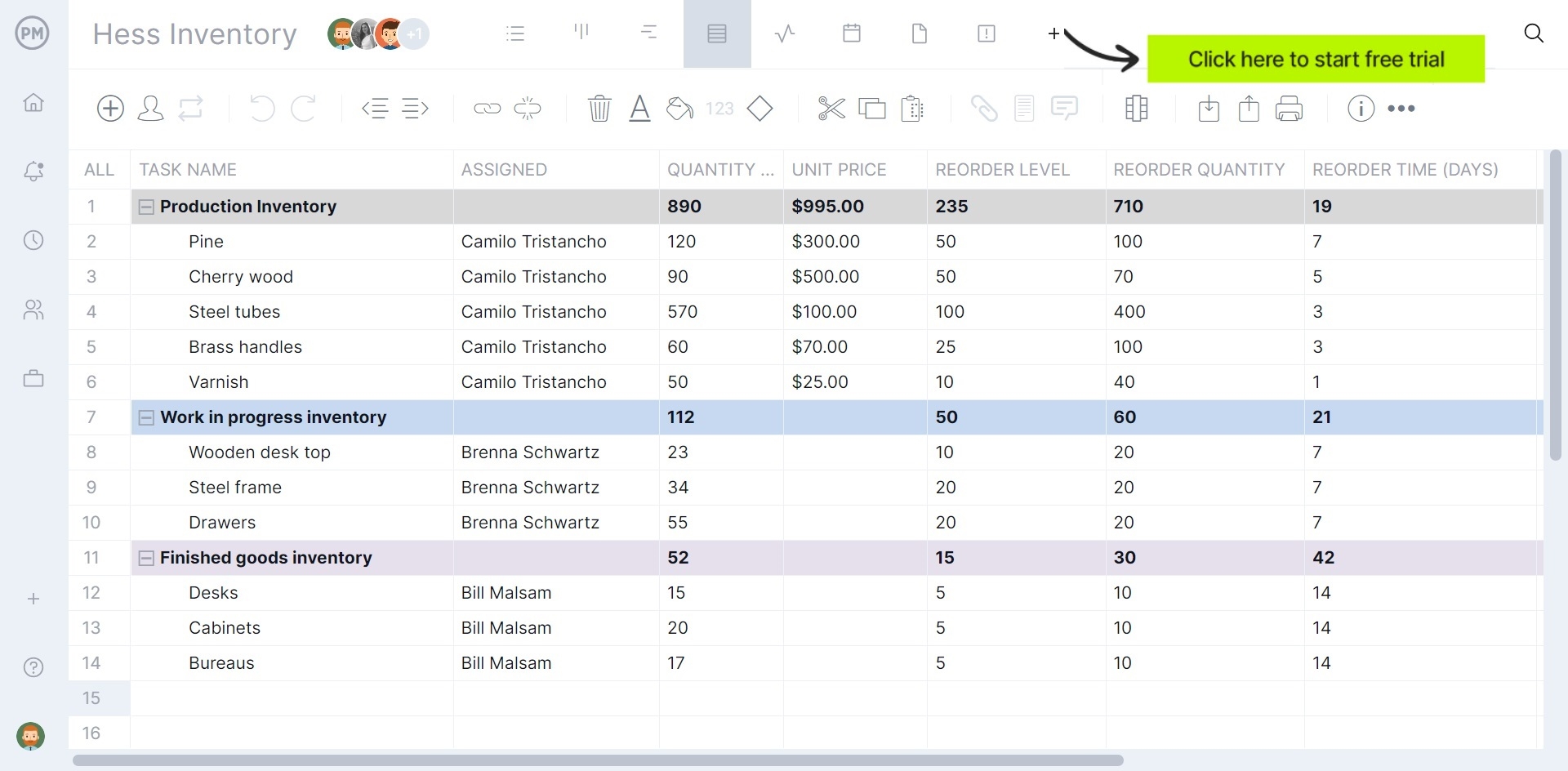1568x771 pixels.
Task: Collapse the Finished goods inventory group
Action: [145, 558]
